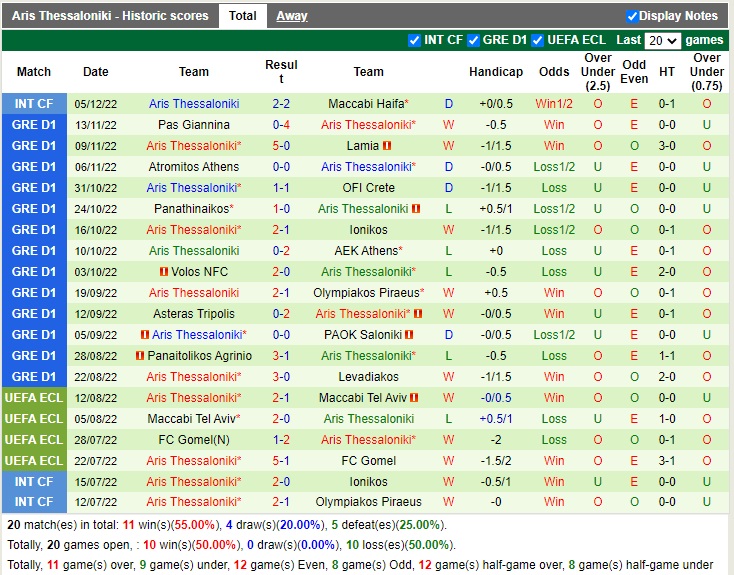Viewport: 734px width, 575px height.
Task: Click red card icon in Panathinaikos match row
Action: coord(416,209)
